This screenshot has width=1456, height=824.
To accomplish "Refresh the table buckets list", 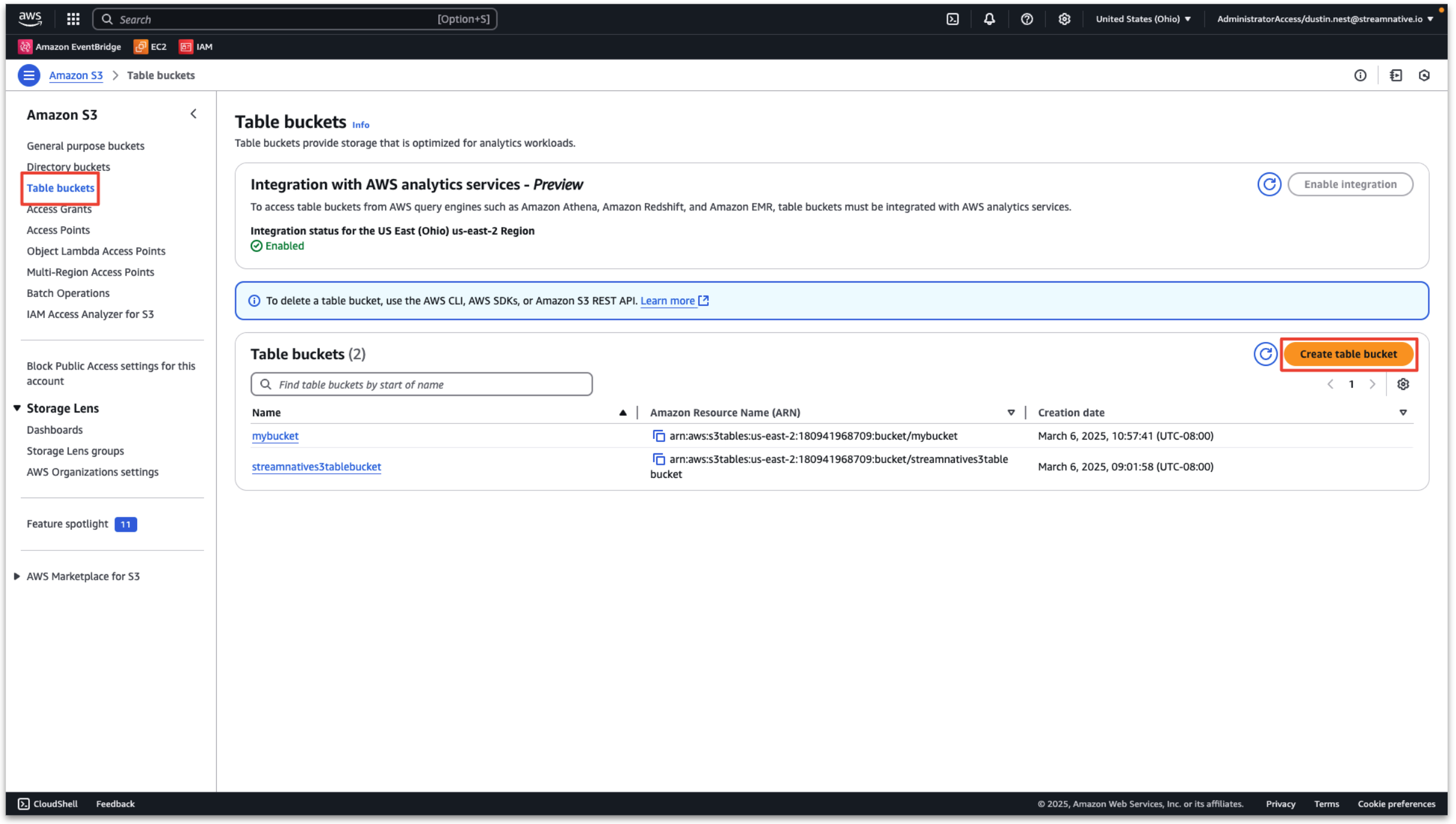I will [1265, 354].
